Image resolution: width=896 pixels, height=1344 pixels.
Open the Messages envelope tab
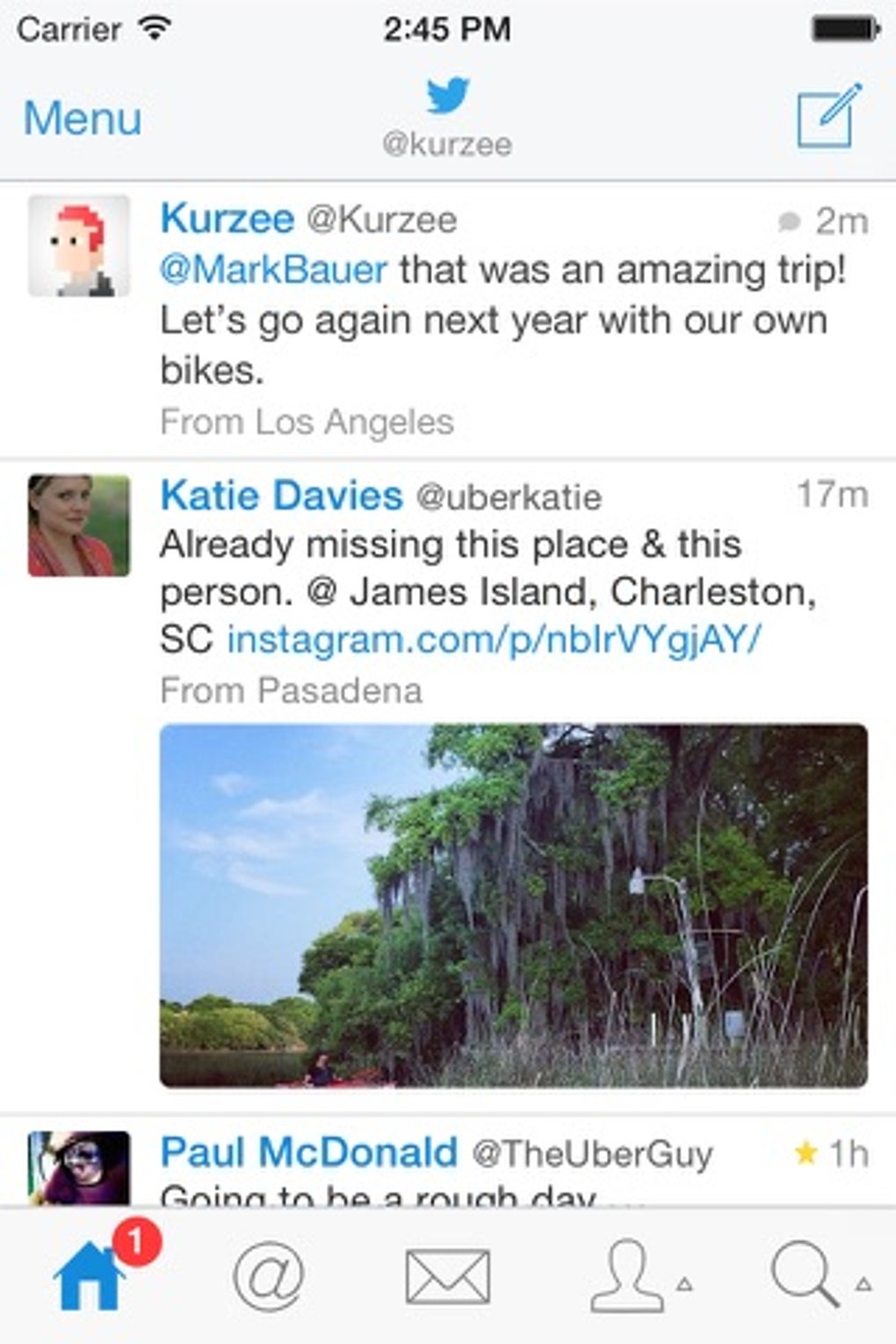click(447, 1276)
